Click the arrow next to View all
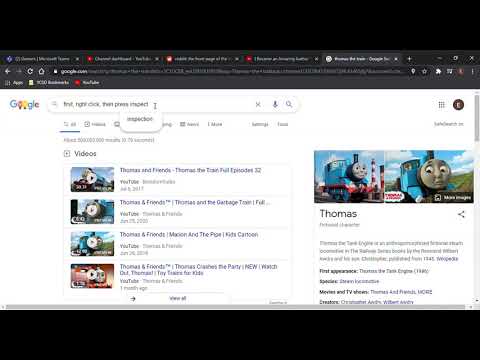 tap(133, 299)
